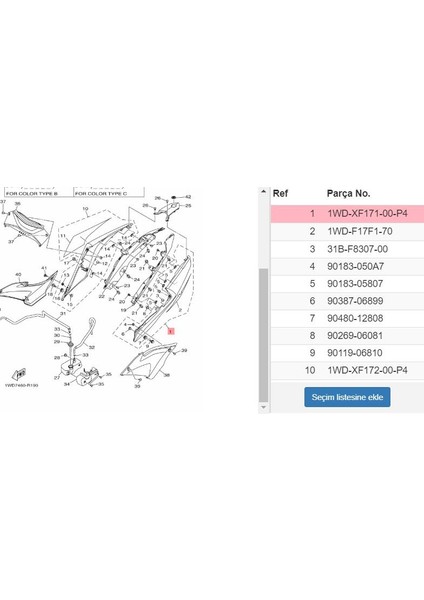Click the highlighted red marker 1 in diagram
Screen dimensions: 424x600
point(171,331)
